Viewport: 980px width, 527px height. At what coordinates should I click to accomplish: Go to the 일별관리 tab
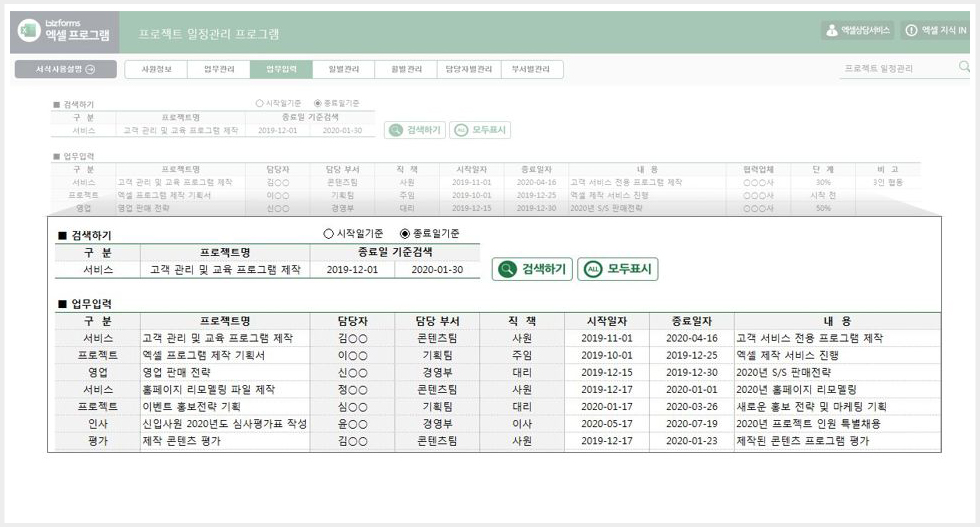click(344, 69)
